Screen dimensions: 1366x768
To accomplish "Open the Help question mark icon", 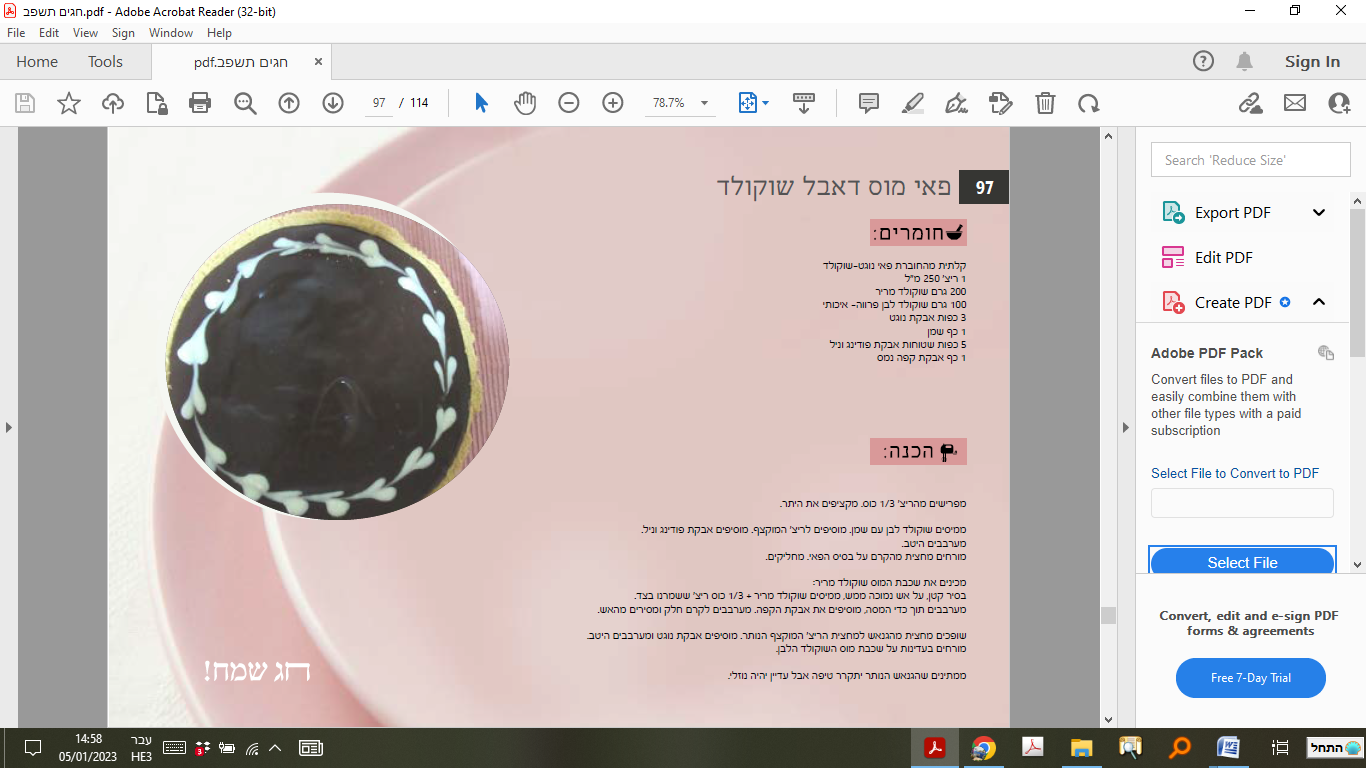I will 1204,61.
